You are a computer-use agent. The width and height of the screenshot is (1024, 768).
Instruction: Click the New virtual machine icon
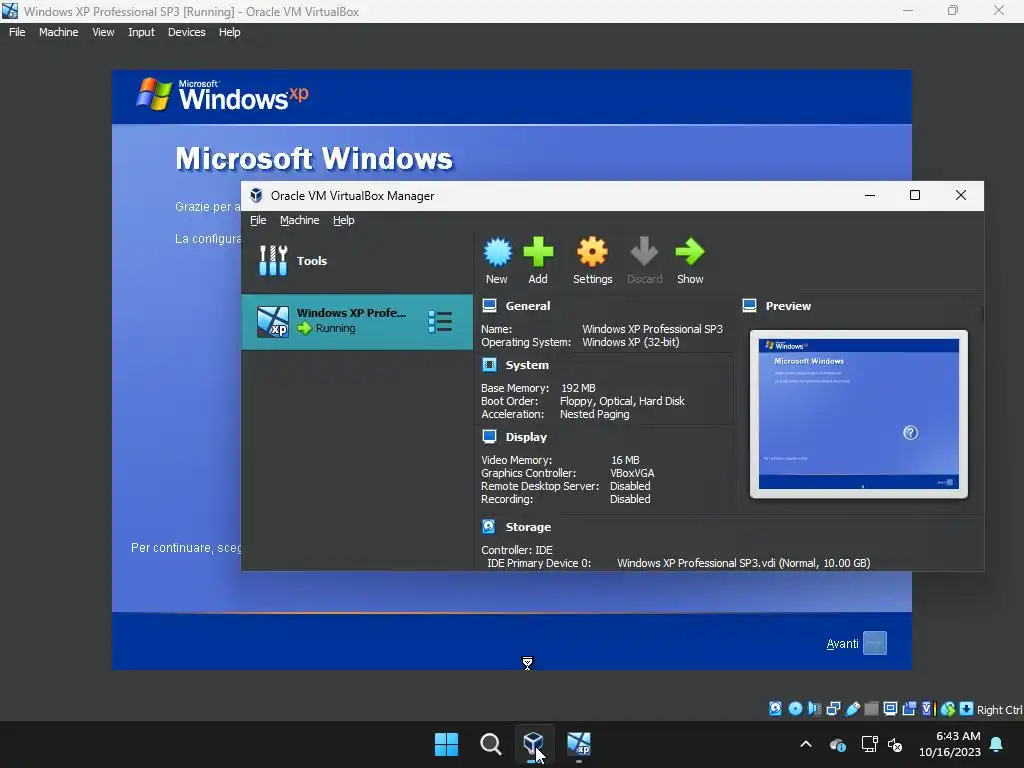(497, 252)
